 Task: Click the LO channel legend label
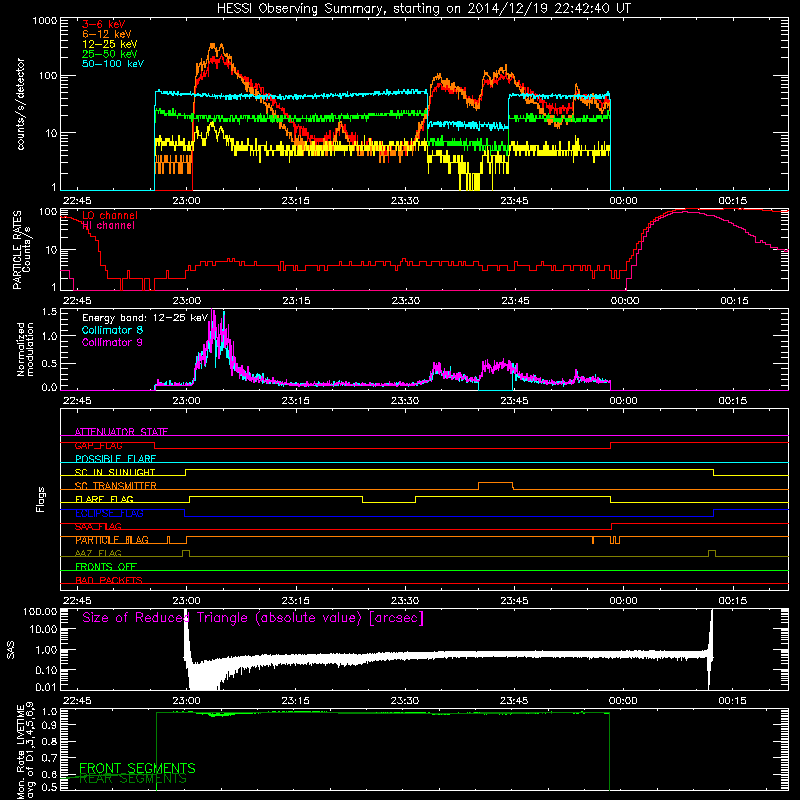[x=110, y=215]
